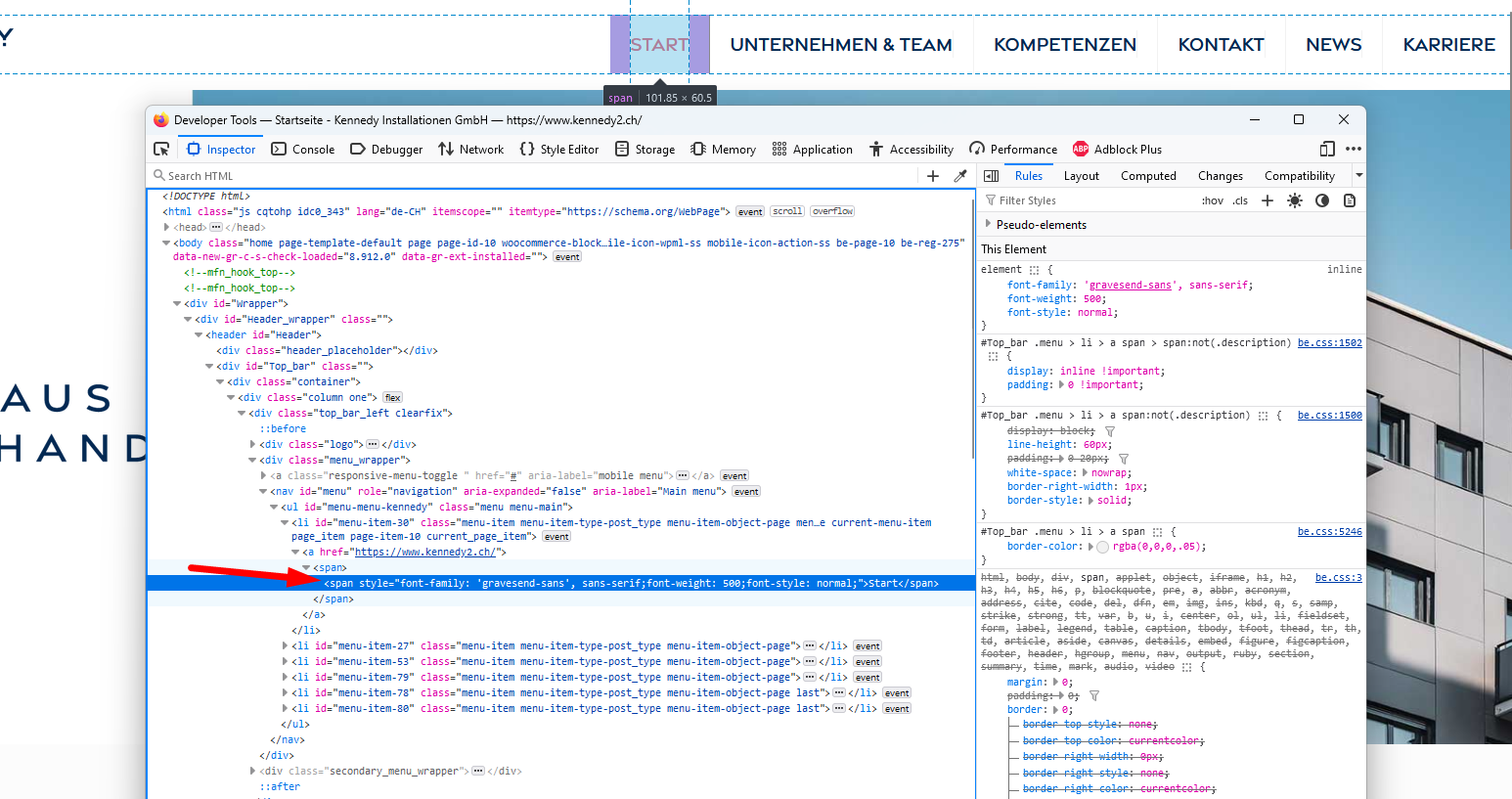The width and height of the screenshot is (1512, 799).
Task: Open the Inspector panel
Action: [x=221, y=149]
